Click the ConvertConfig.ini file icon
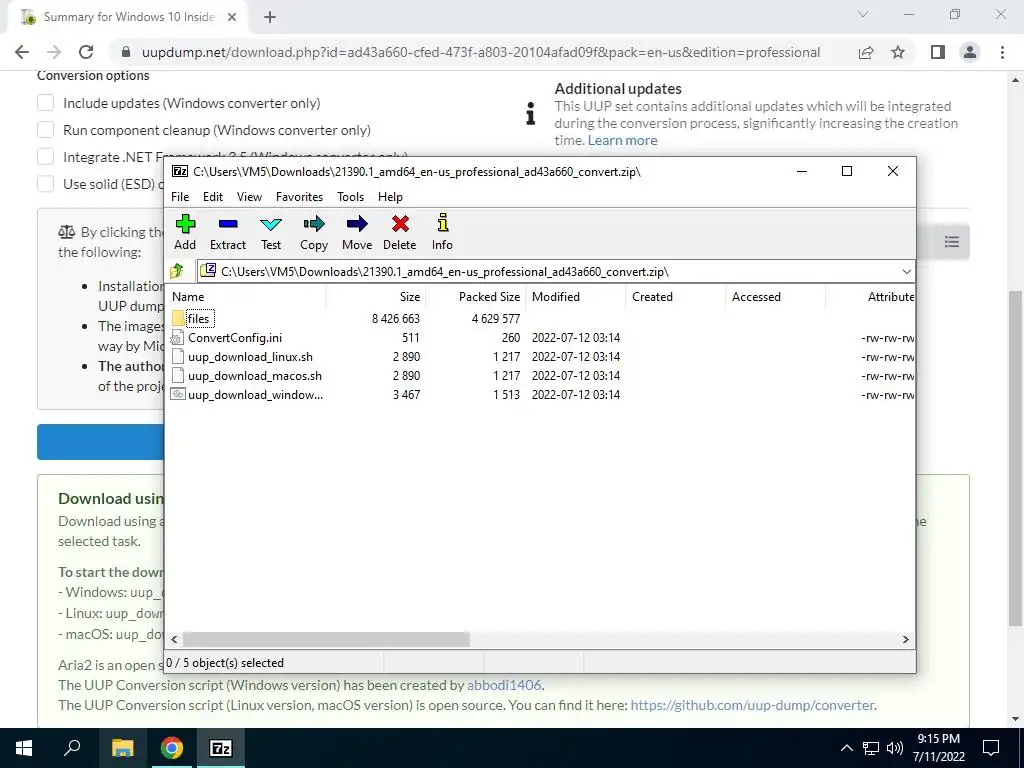 click(177, 338)
